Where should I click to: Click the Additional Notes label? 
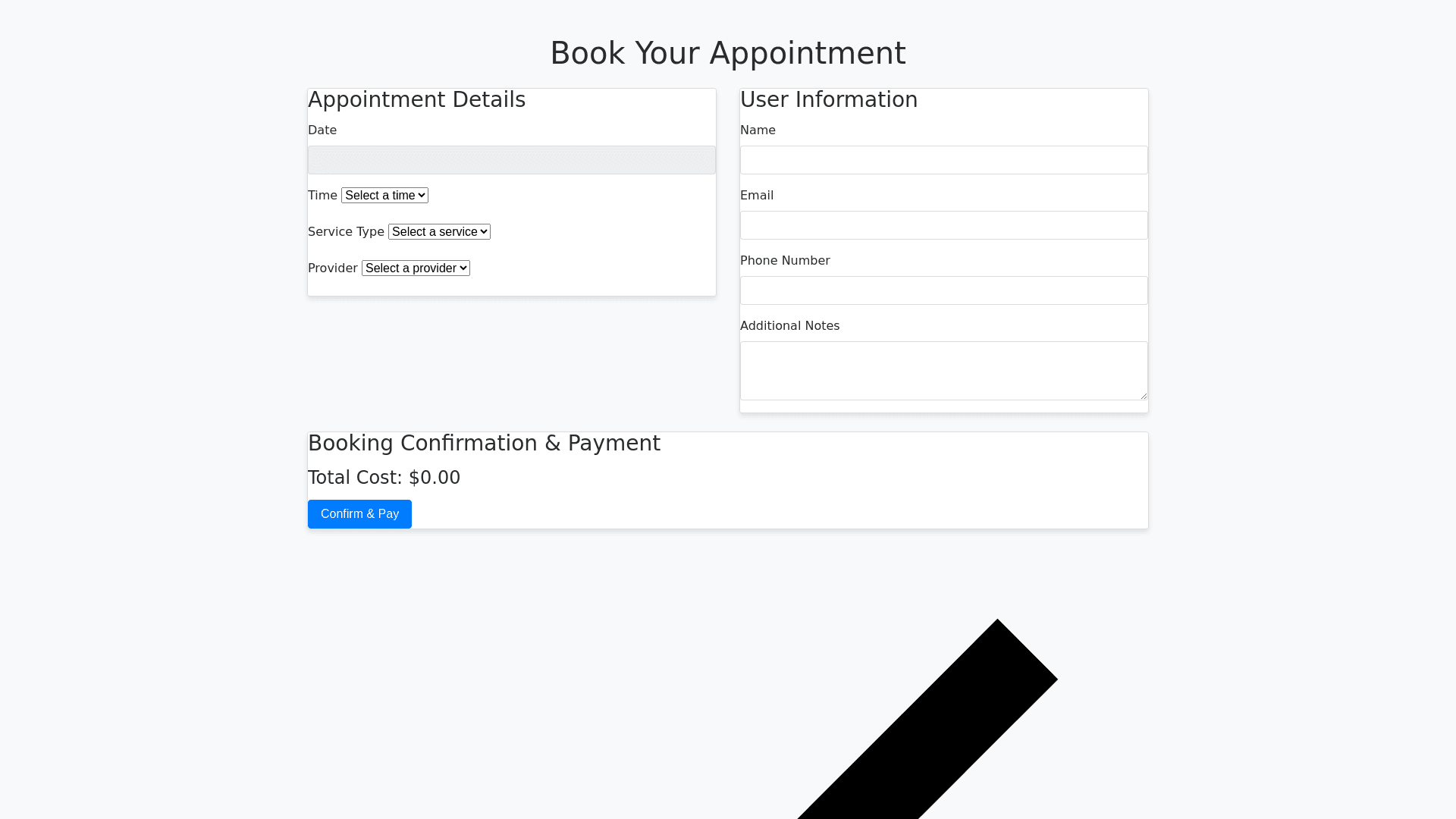789,326
